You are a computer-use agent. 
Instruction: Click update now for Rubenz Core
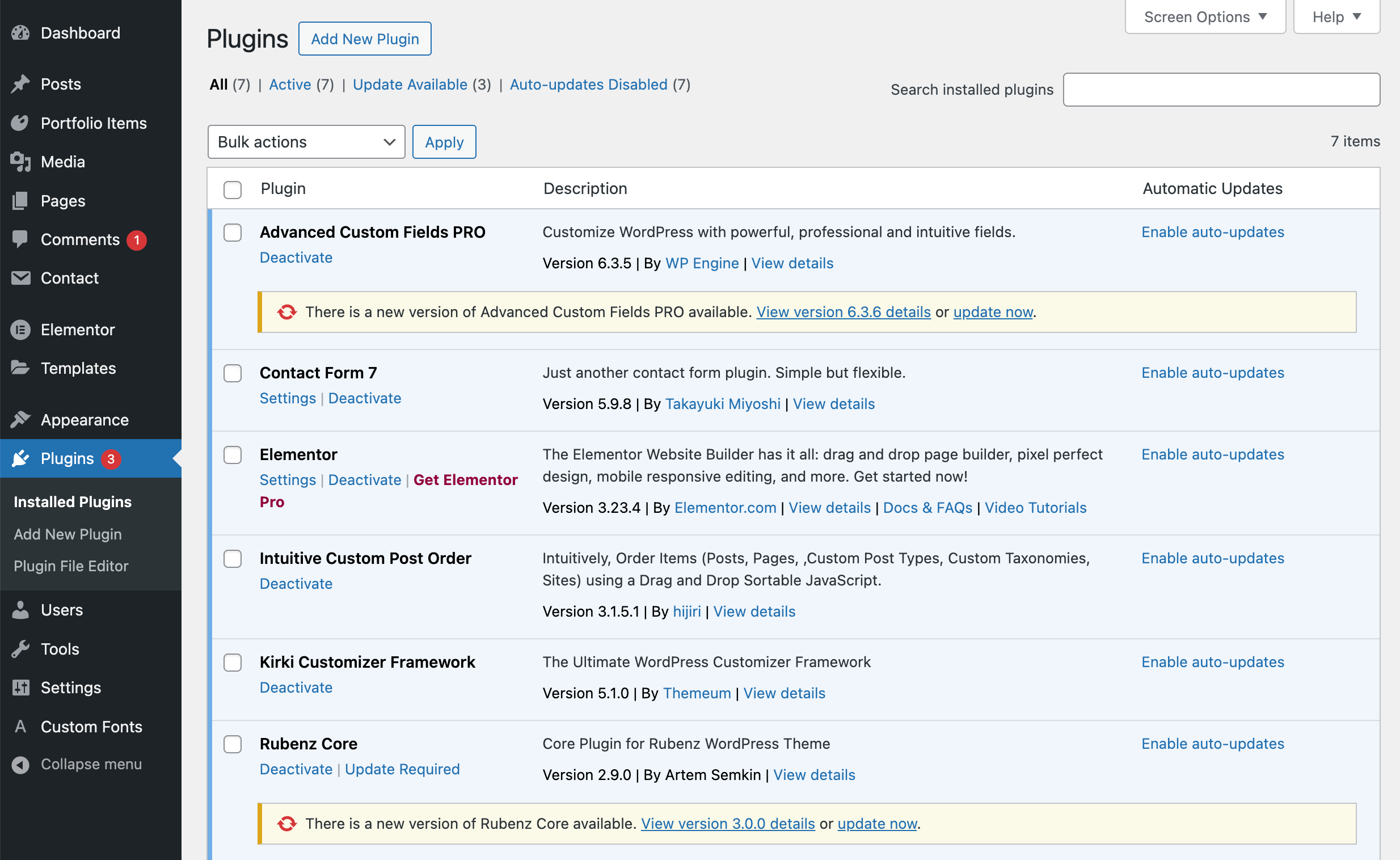pos(877,824)
